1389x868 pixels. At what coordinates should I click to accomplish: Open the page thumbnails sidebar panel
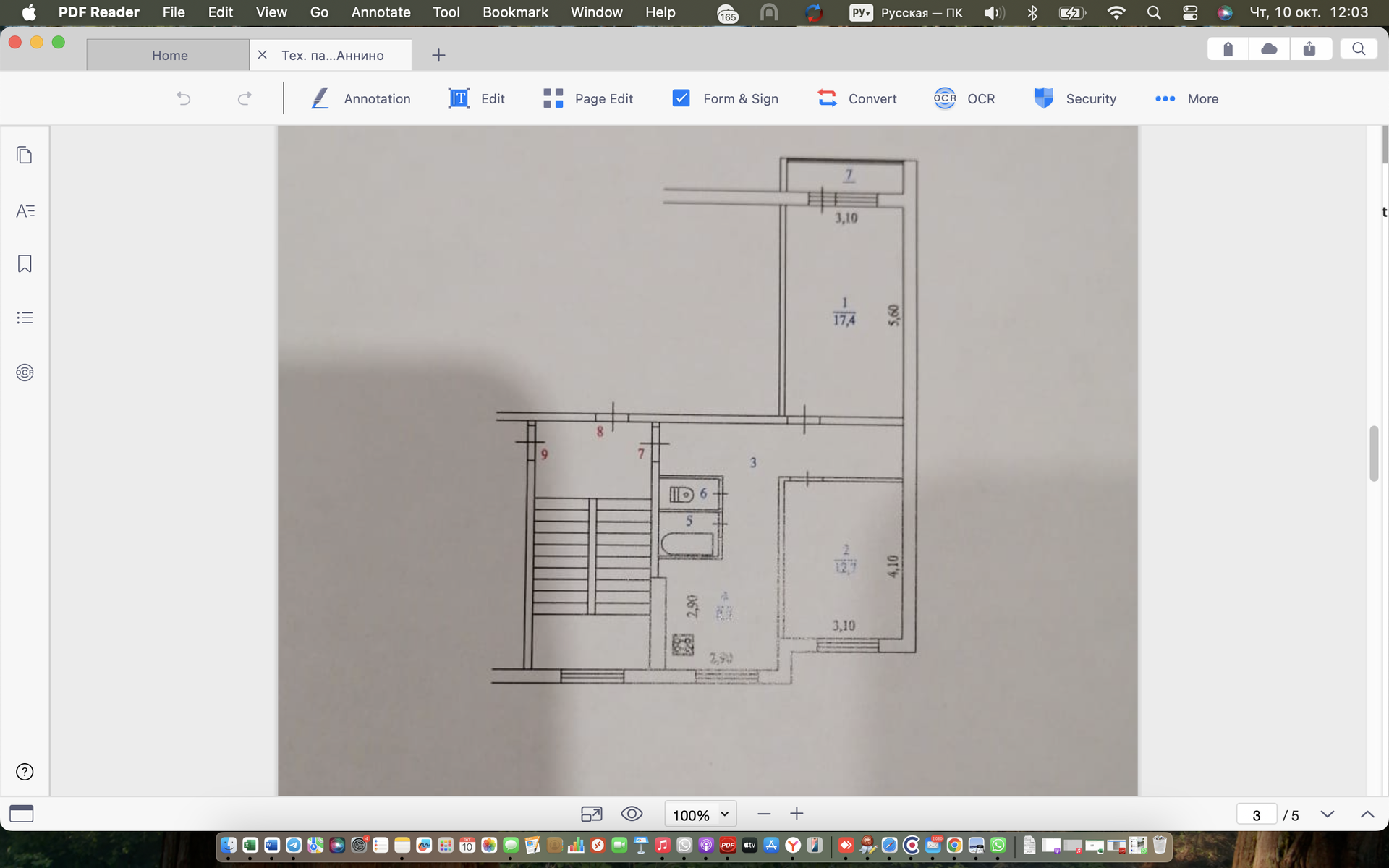[25, 156]
